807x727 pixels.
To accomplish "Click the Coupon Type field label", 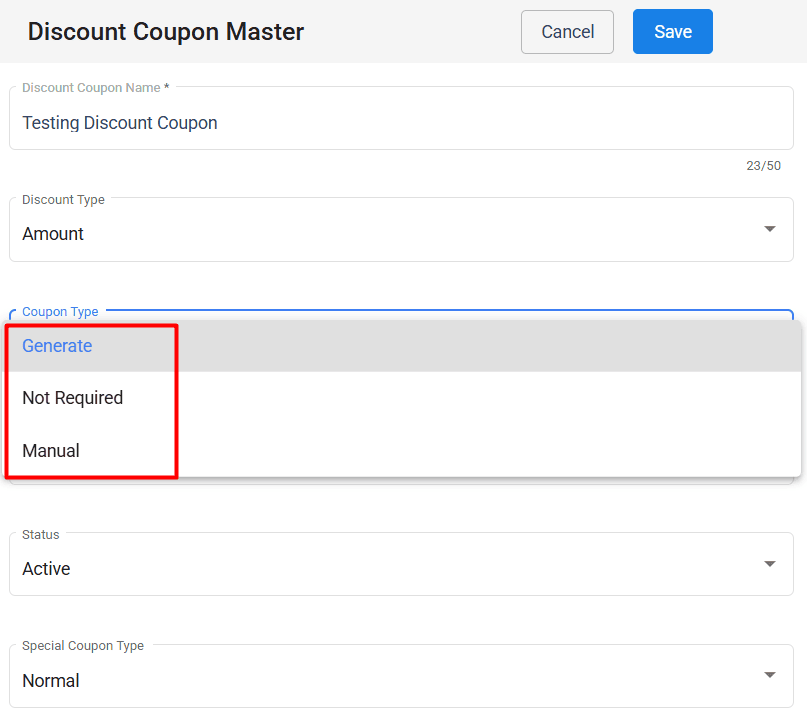I will click(x=60, y=312).
